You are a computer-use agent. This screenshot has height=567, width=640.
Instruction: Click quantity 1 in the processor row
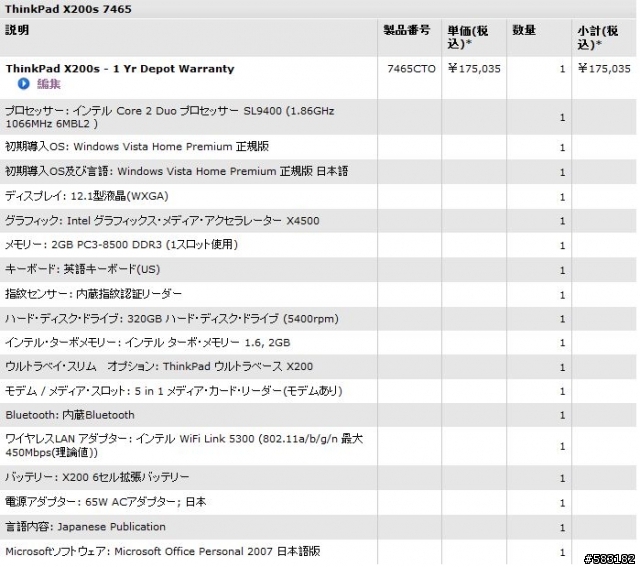click(562, 118)
